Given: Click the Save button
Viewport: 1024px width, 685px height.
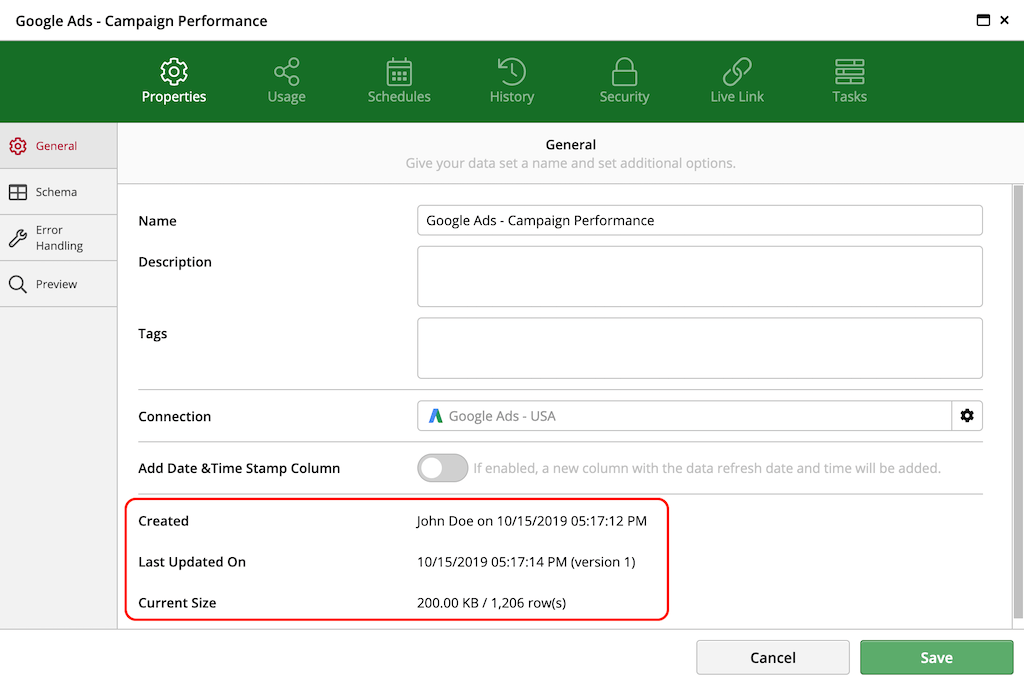Looking at the screenshot, I should point(936,658).
